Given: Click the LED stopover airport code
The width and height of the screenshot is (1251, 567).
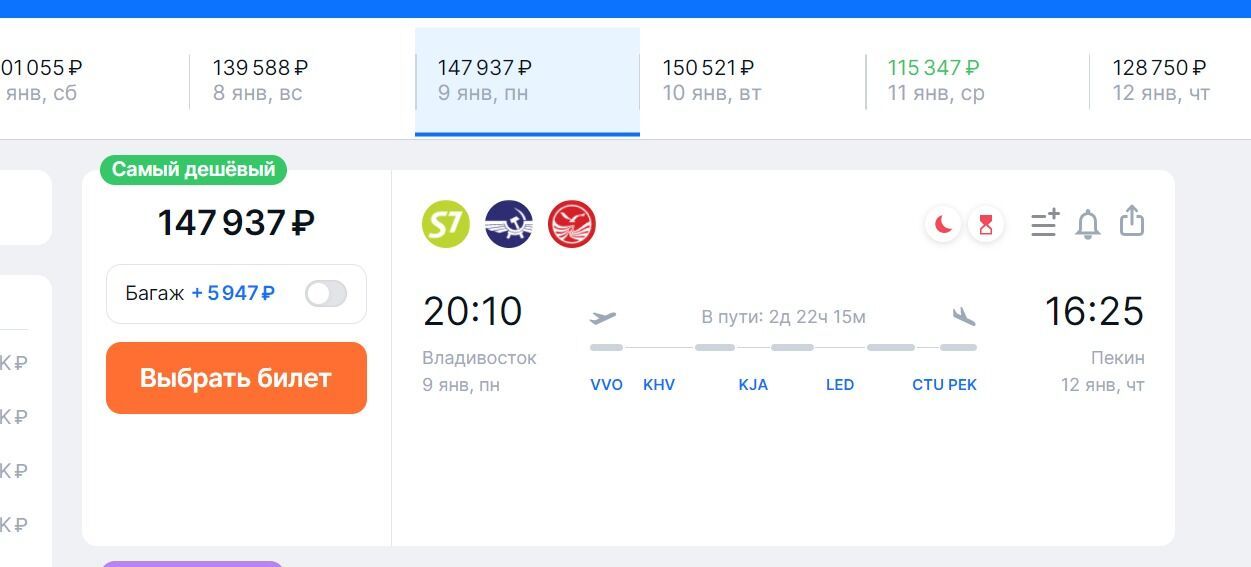Looking at the screenshot, I should pos(840,385).
